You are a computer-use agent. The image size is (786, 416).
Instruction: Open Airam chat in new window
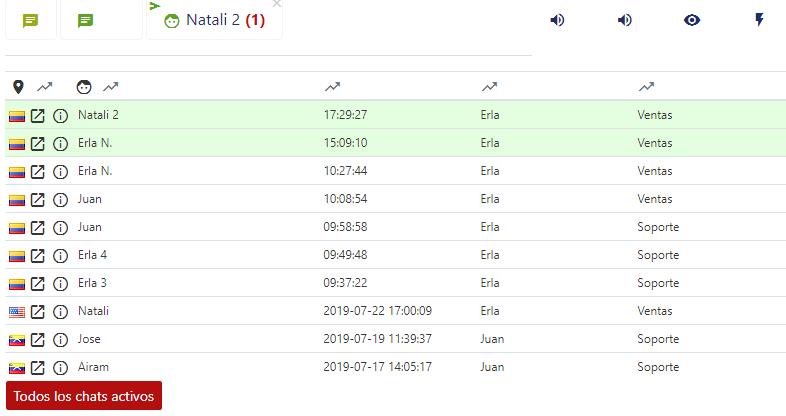[x=37, y=368]
